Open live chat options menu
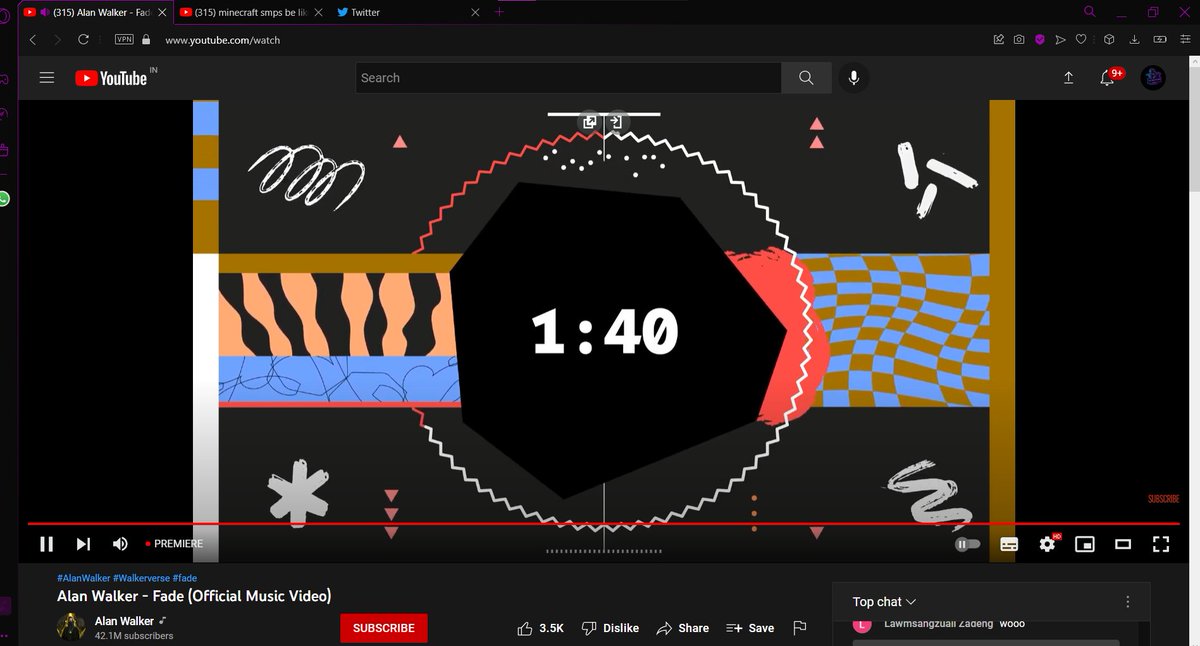1200x646 pixels. pos(1128,602)
